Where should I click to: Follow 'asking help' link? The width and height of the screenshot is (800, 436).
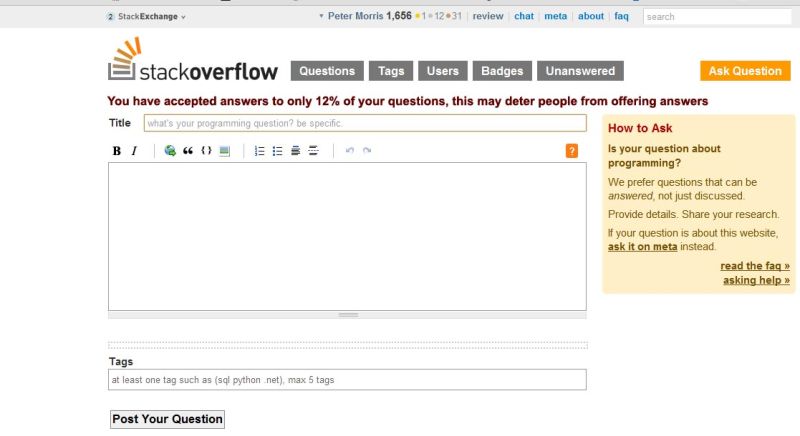coord(756,280)
